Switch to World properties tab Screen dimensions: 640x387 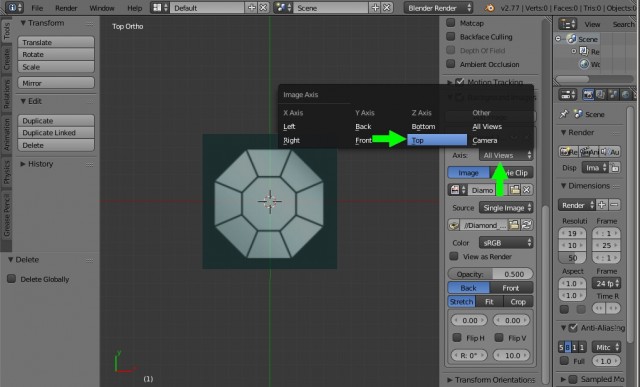(625, 95)
